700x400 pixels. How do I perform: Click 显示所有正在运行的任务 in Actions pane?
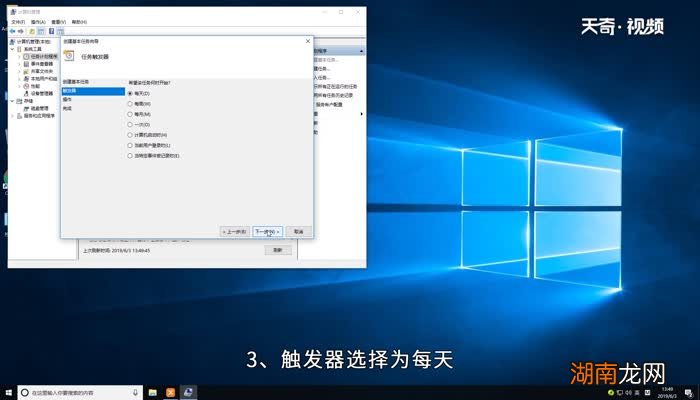point(335,86)
